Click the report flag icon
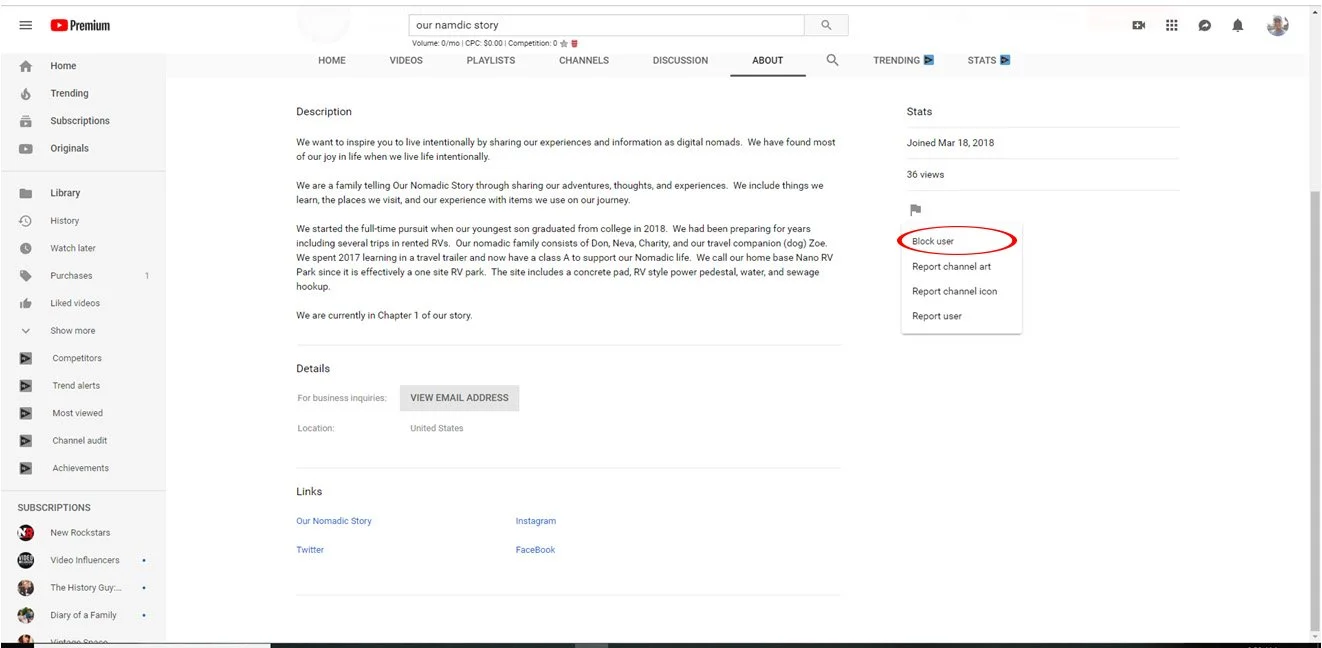 point(914,210)
